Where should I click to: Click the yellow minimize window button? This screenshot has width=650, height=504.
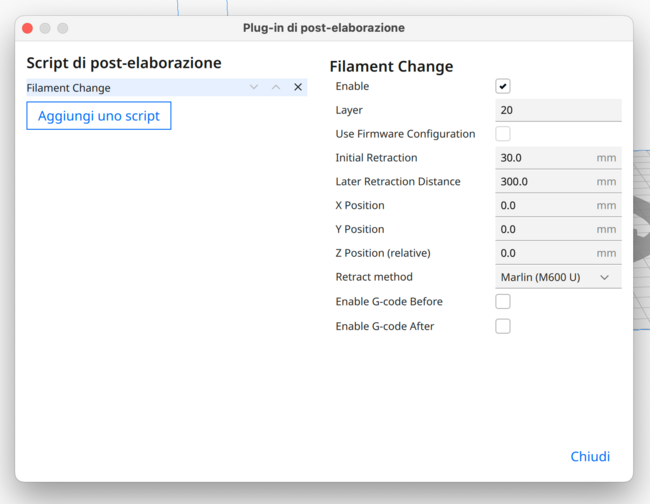point(45,28)
